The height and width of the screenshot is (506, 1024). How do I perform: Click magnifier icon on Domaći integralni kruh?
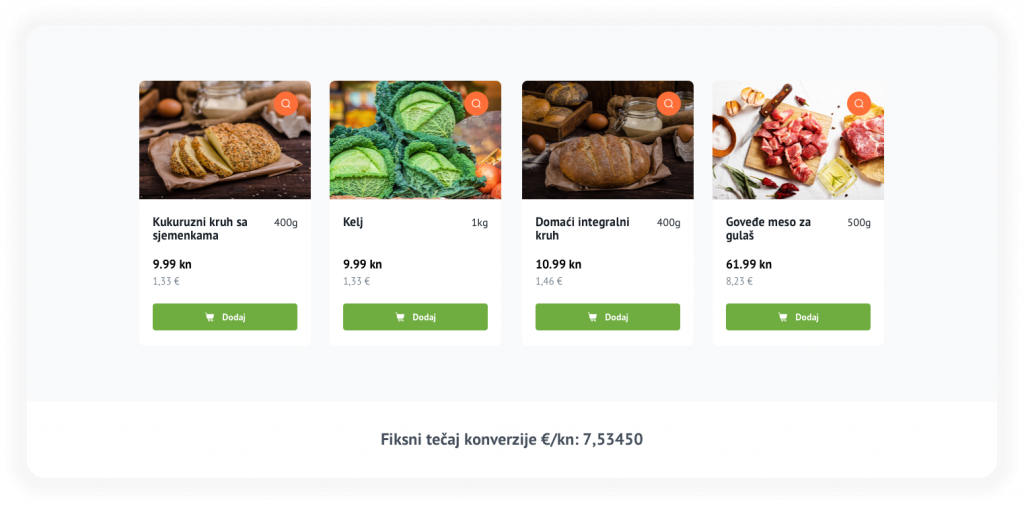pos(668,103)
